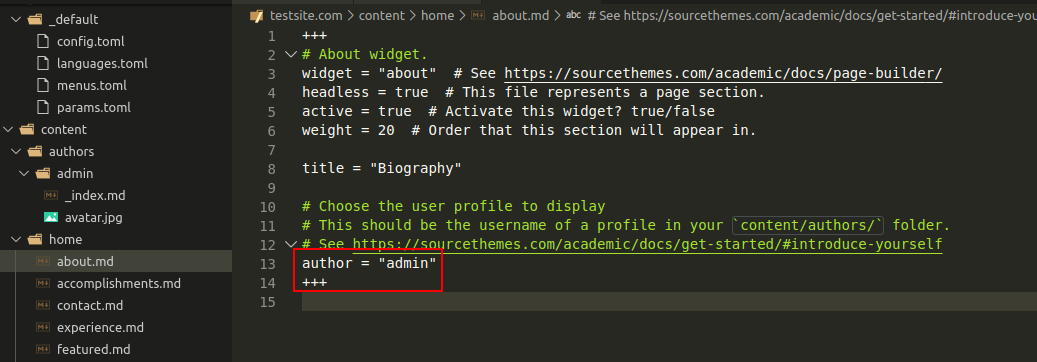Open config.toml file
Screen dimensions: 1037x362
91,42
